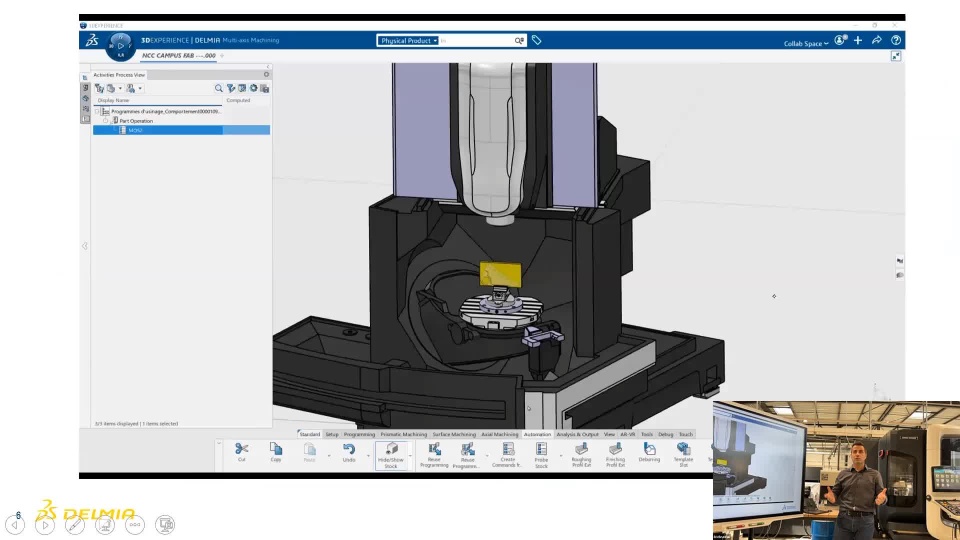Screen dimensions: 960x540
Task: Click the Paste tool
Action: [x=309, y=452]
